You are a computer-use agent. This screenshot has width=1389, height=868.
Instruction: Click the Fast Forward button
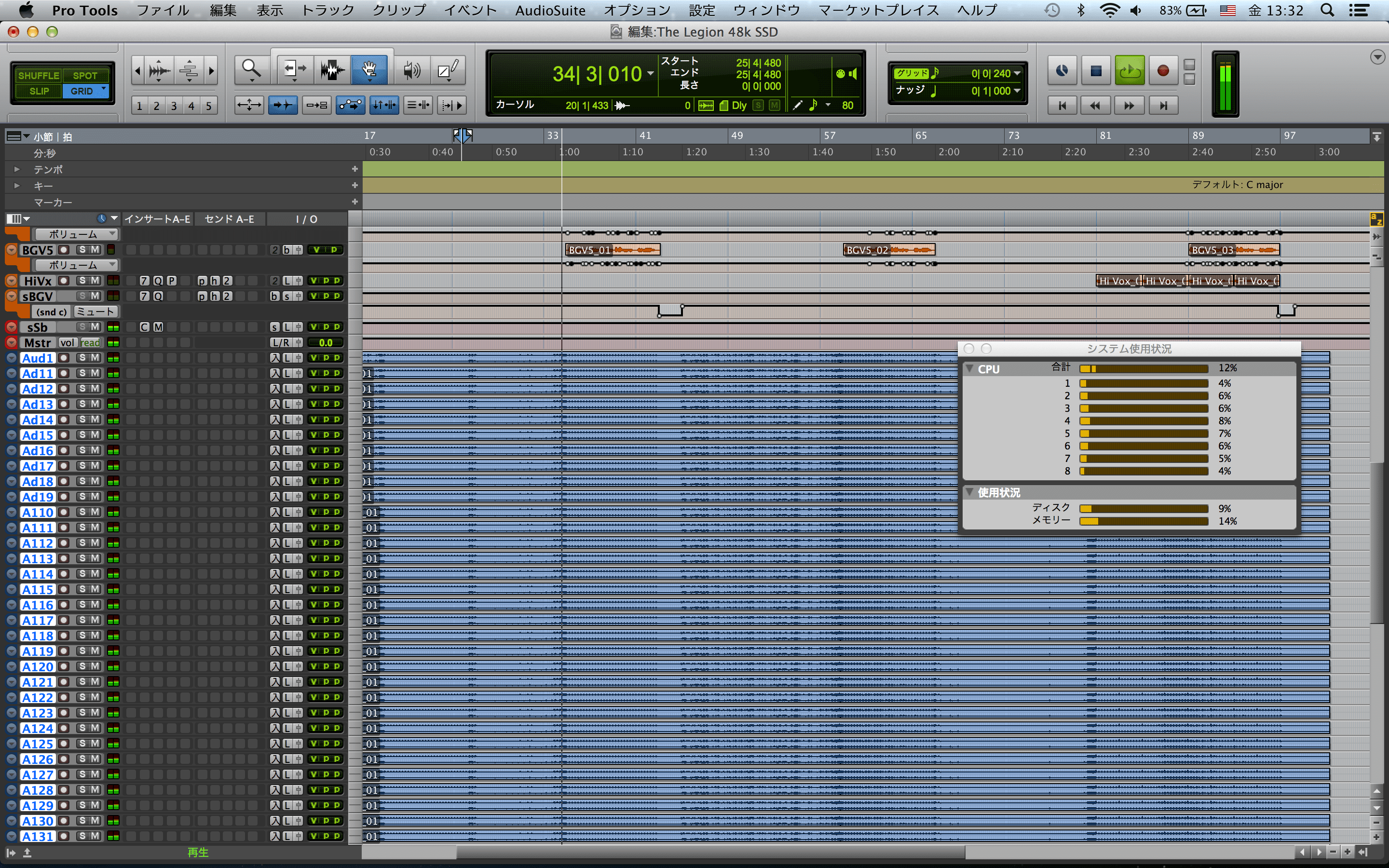point(1129,106)
